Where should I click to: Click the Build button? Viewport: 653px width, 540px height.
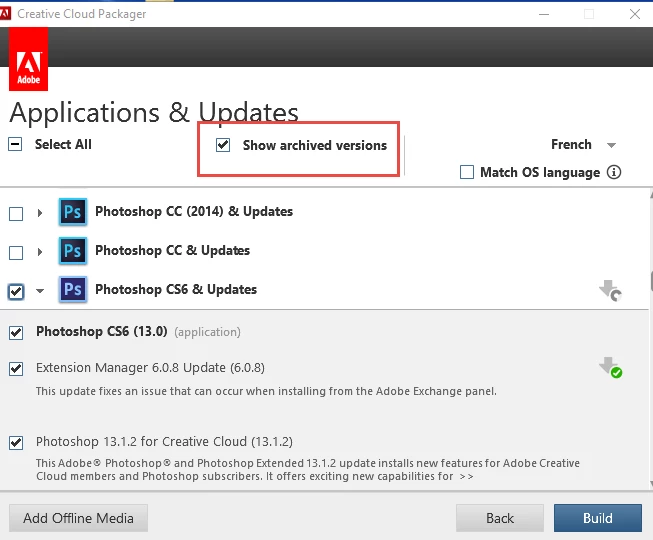tap(598, 518)
